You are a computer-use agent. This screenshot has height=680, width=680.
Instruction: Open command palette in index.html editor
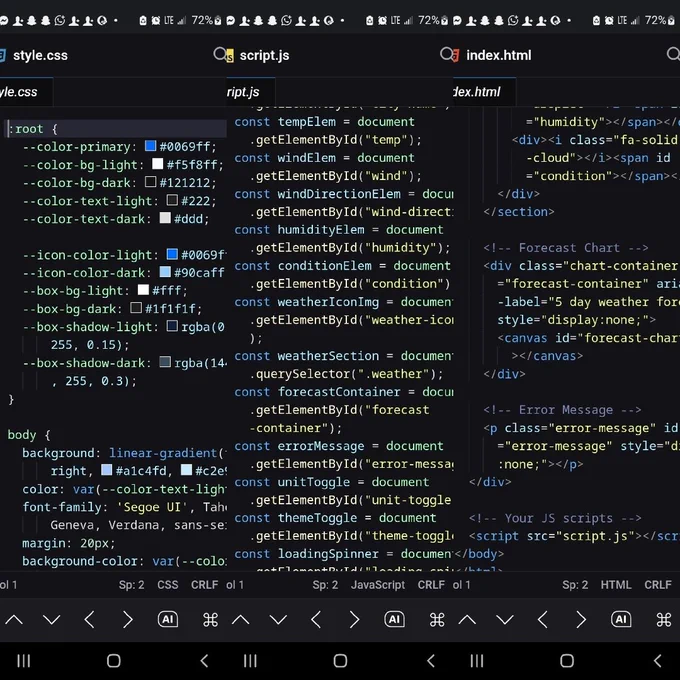pyautogui.click(x=664, y=620)
